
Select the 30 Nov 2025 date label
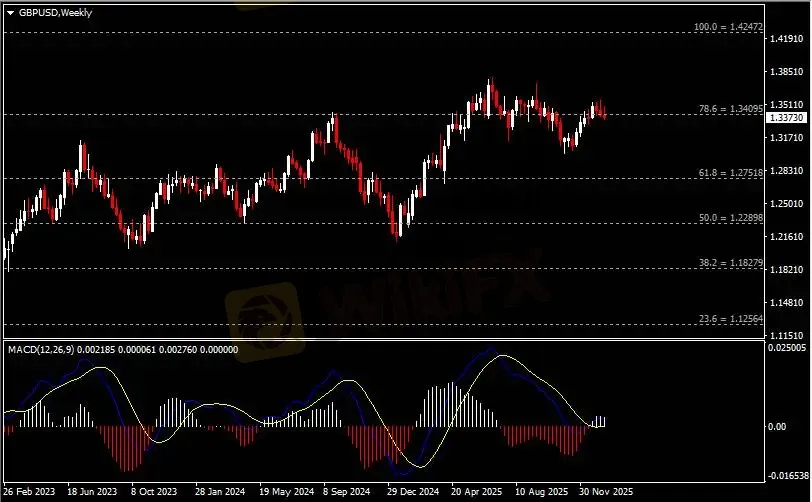pos(607,492)
